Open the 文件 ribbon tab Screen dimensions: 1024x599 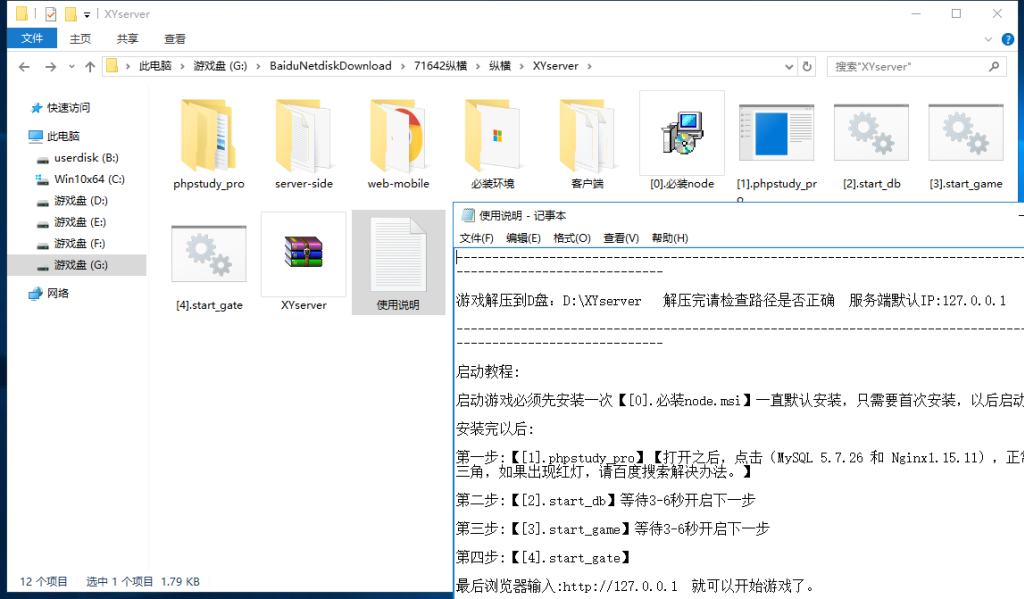click(x=31, y=39)
